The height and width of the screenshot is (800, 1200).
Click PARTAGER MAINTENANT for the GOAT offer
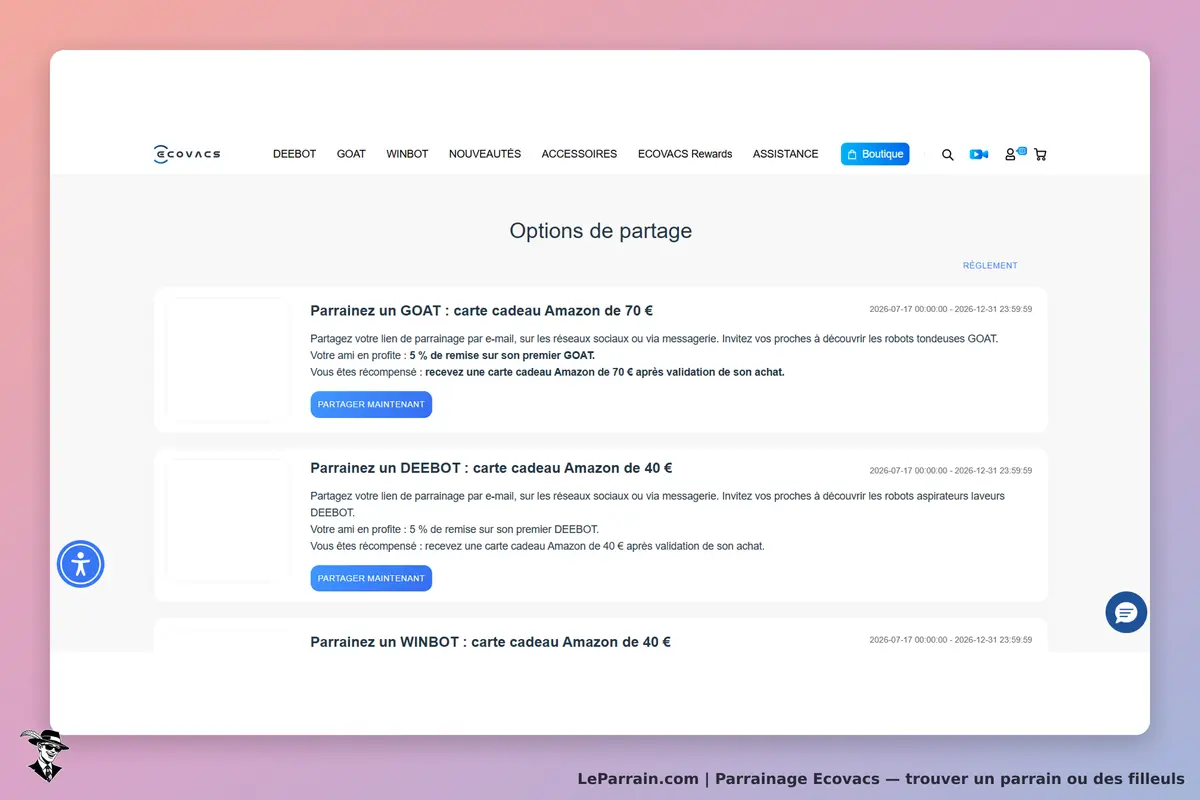tap(371, 404)
